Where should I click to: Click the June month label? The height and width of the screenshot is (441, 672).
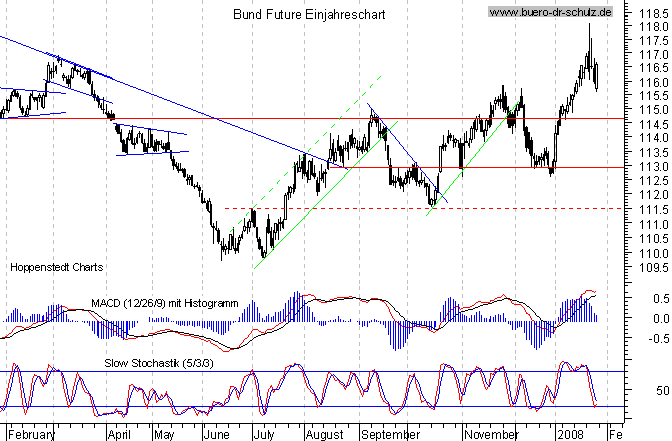(217, 434)
